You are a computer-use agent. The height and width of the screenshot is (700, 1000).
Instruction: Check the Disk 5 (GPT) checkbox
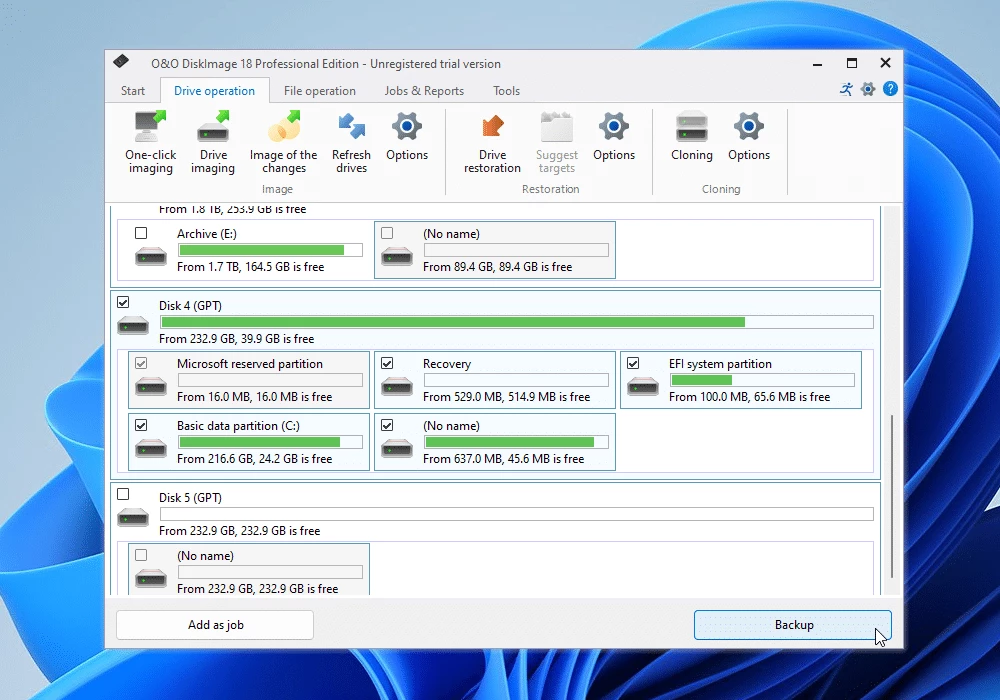click(x=123, y=494)
